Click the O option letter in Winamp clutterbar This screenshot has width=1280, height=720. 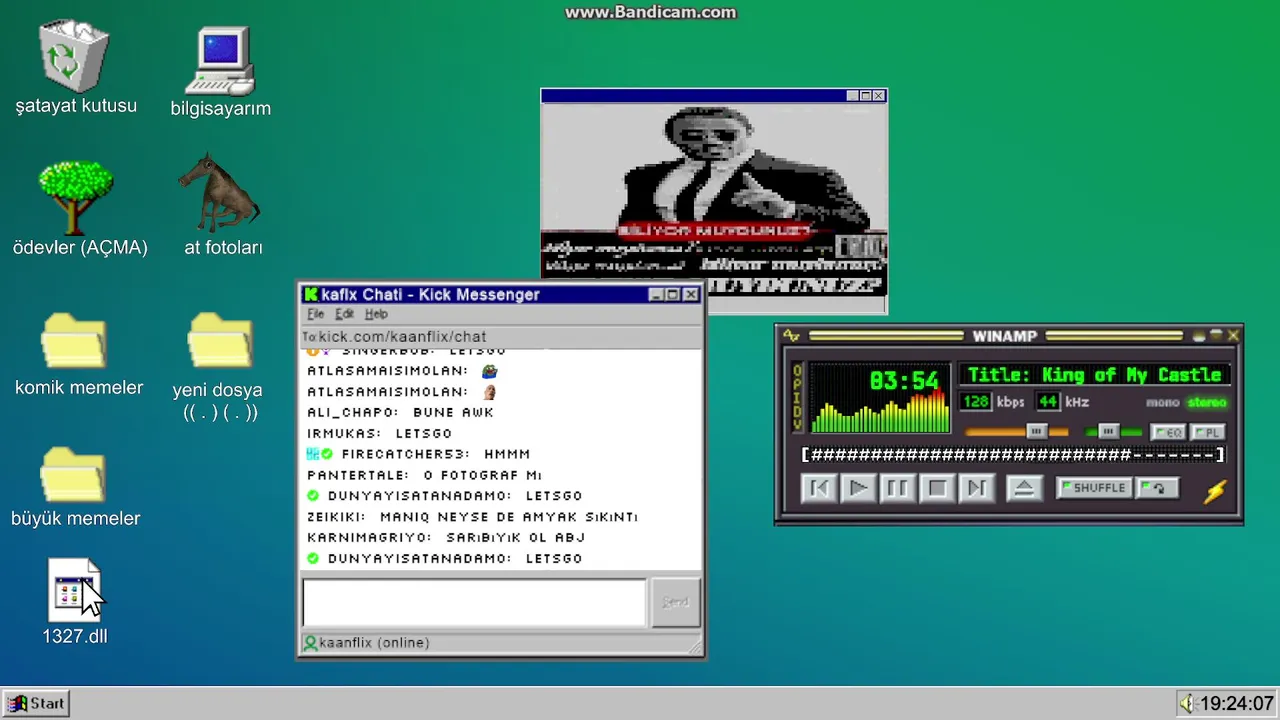pos(797,371)
